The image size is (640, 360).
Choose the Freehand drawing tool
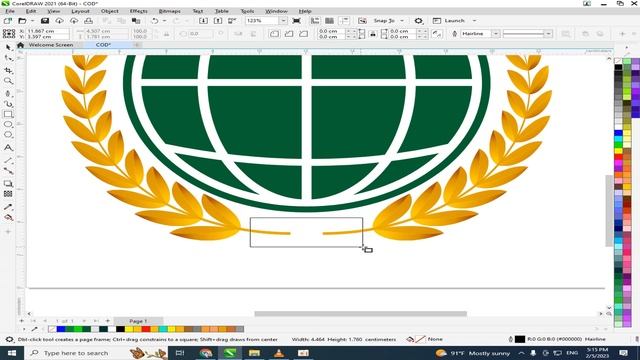8,93
